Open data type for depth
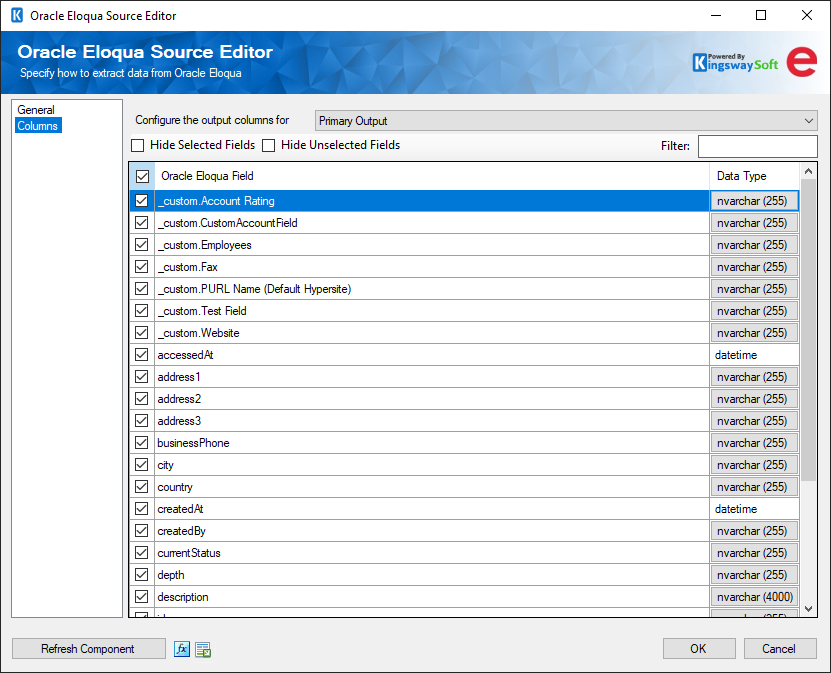 [754, 575]
